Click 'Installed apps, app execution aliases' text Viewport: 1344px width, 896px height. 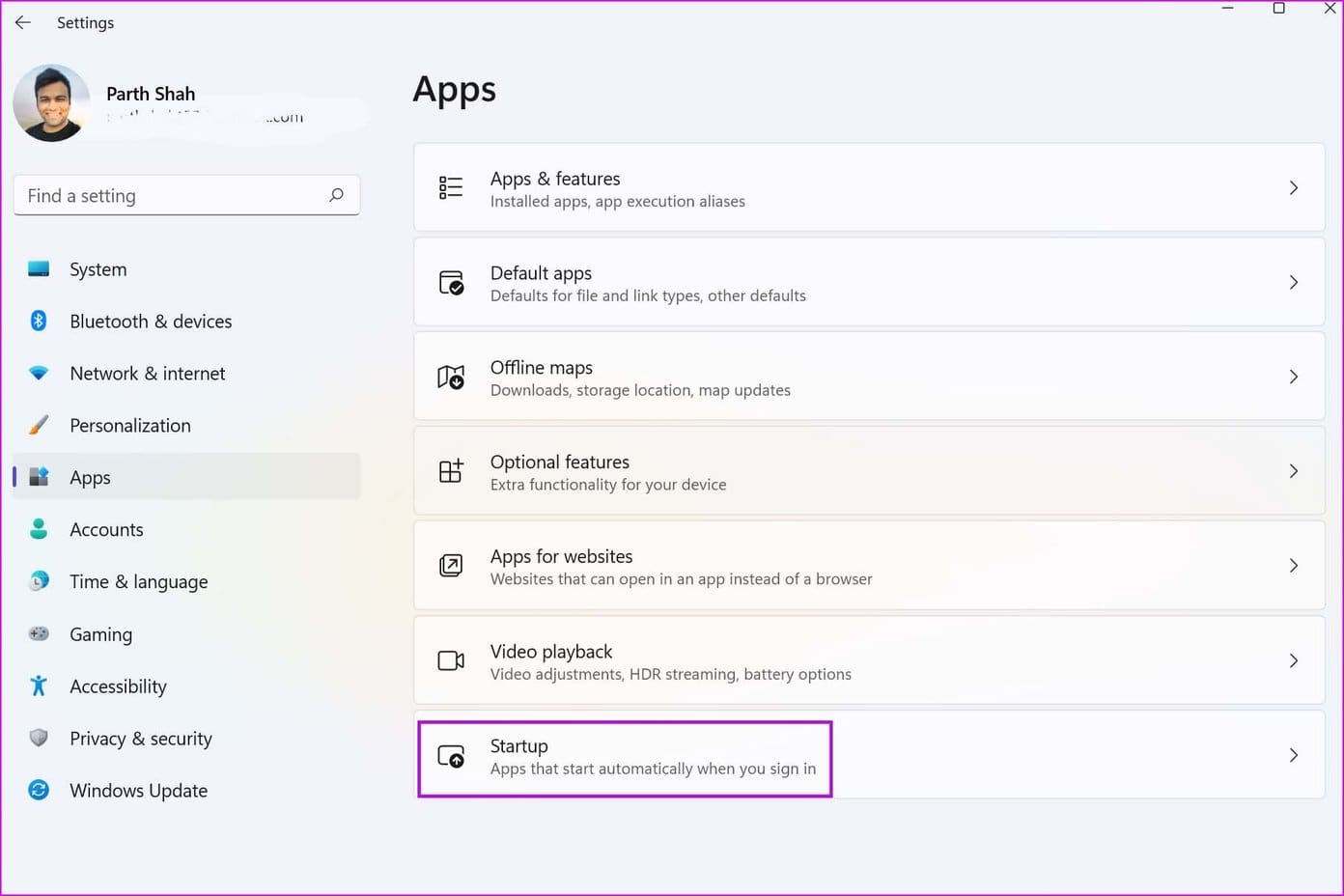618,202
